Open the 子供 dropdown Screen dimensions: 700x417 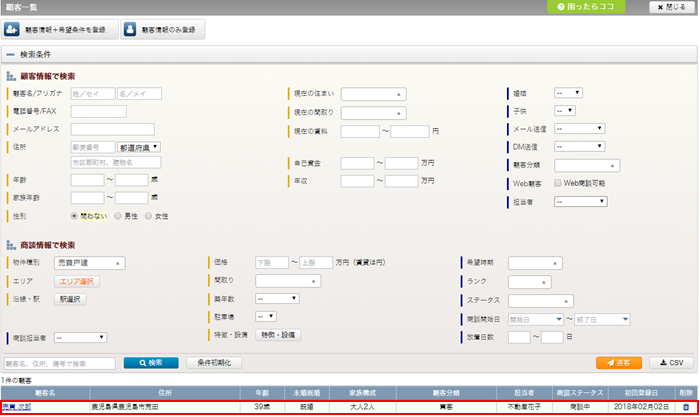pos(565,111)
